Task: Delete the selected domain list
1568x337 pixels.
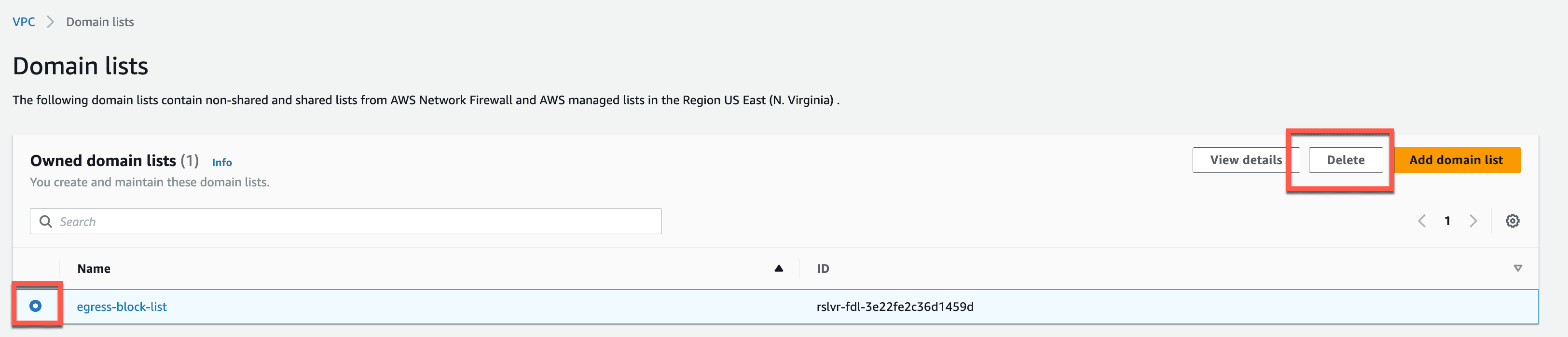Action: coord(1345,160)
